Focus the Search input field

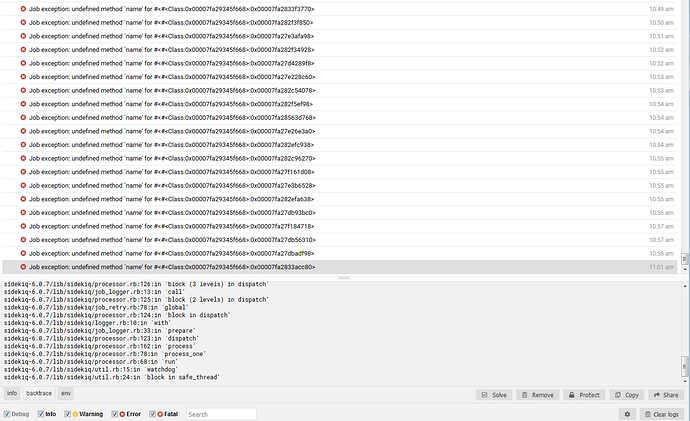point(221,414)
